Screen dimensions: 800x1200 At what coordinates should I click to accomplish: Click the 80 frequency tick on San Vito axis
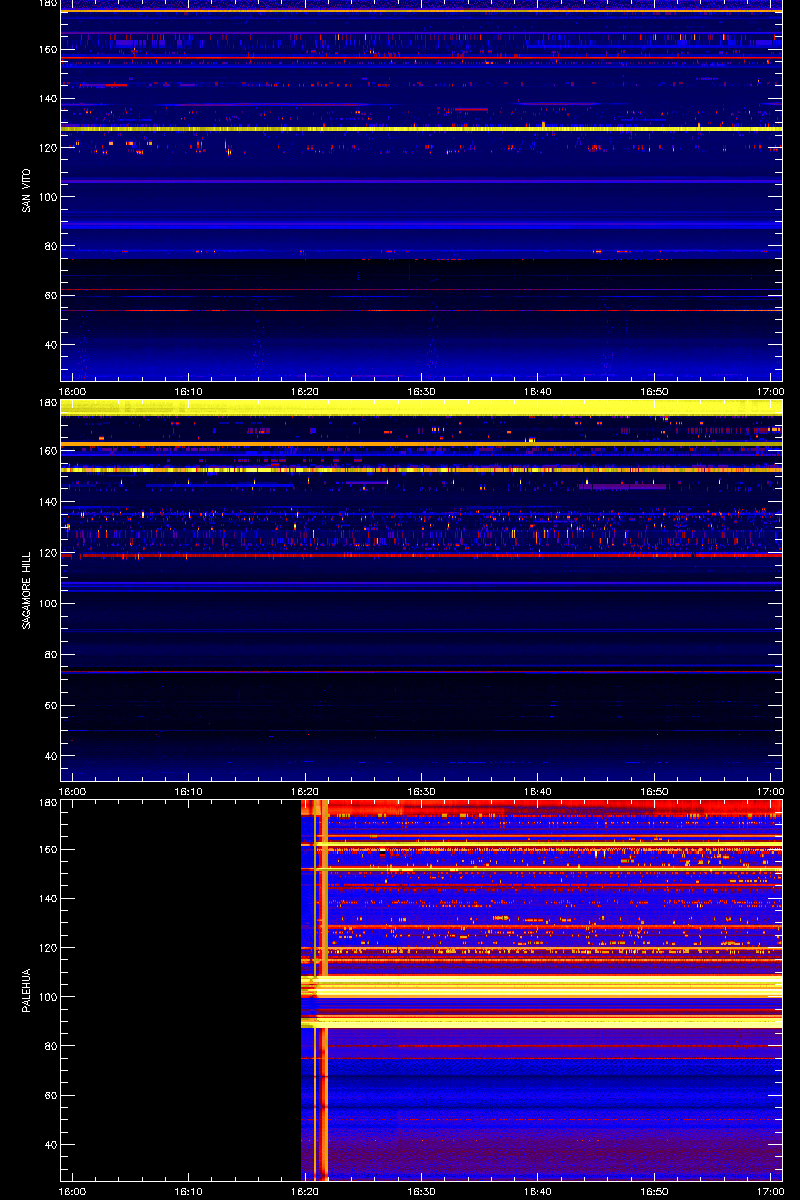click(x=50, y=246)
